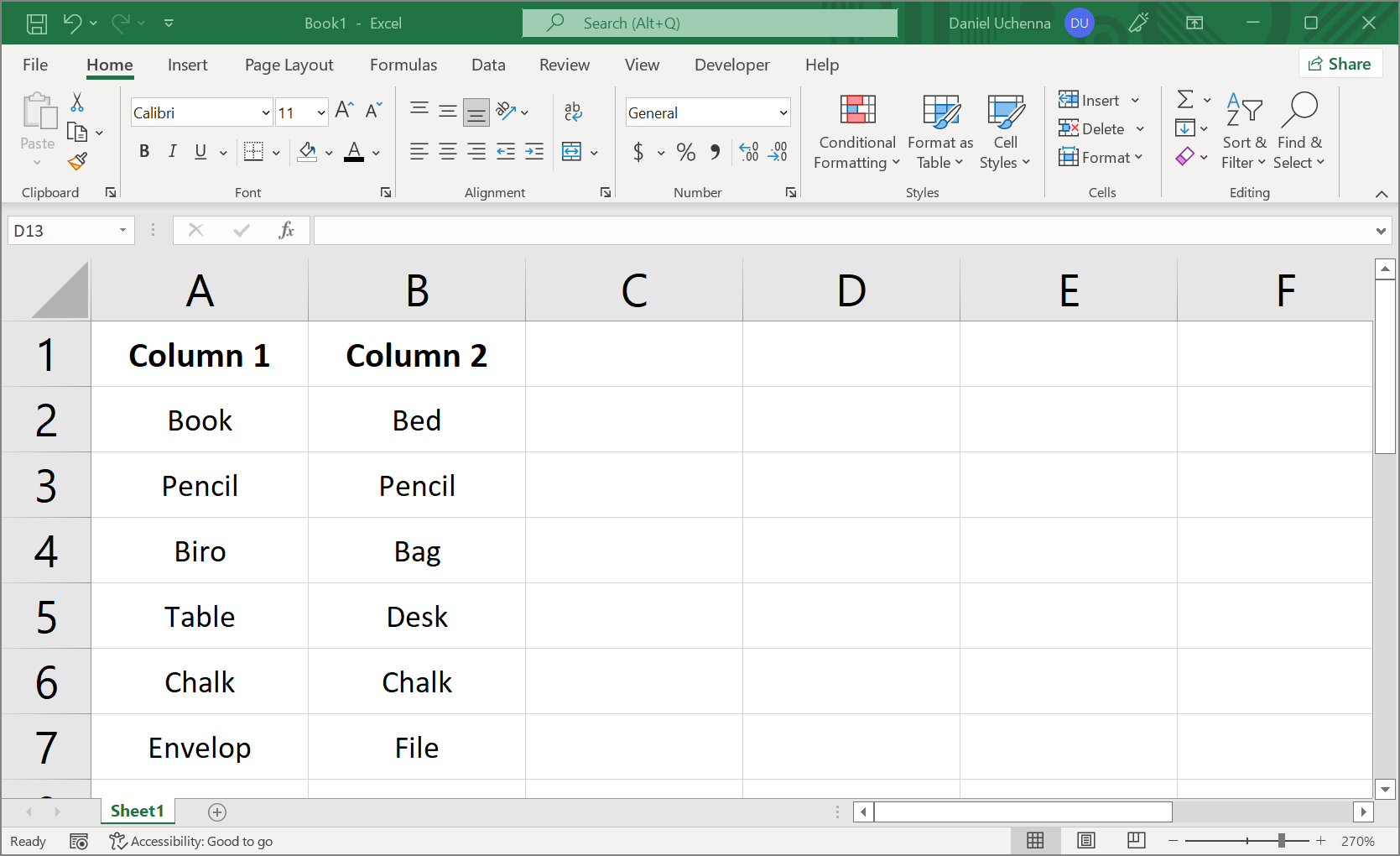Select the italic formatting icon
Viewport: 1400px width, 856px height.
click(x=172, y=152)
